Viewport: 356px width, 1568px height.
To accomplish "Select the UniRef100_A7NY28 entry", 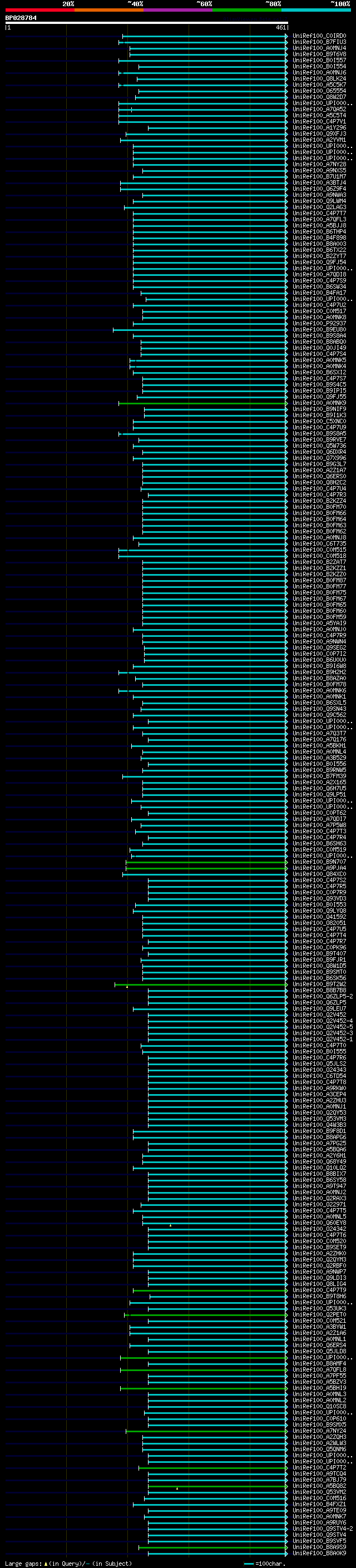I will pyautogui.click(x=319, y=164).
